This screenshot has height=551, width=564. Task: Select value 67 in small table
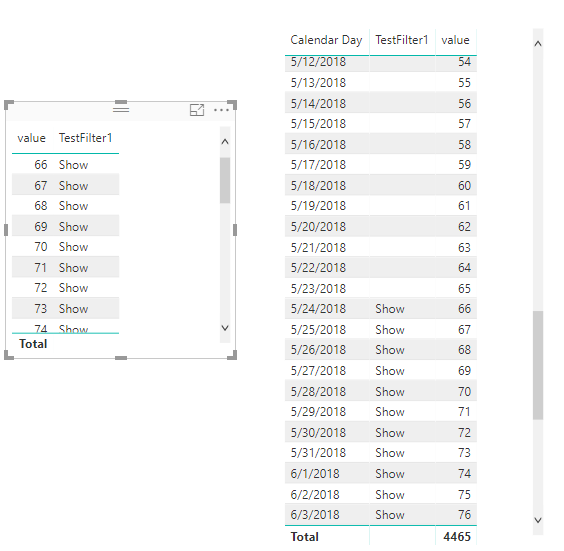click(41, 186)
